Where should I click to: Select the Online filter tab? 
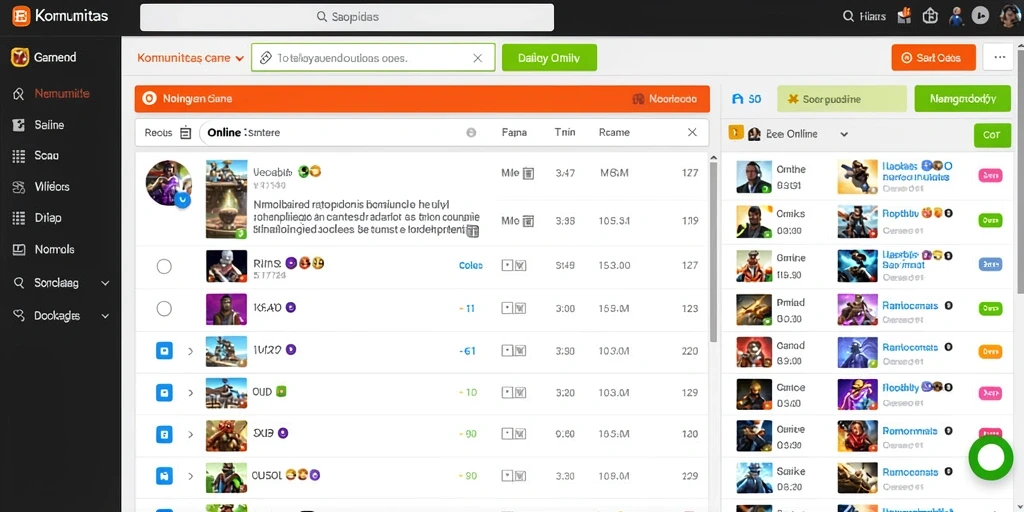[x=224, y=133]
